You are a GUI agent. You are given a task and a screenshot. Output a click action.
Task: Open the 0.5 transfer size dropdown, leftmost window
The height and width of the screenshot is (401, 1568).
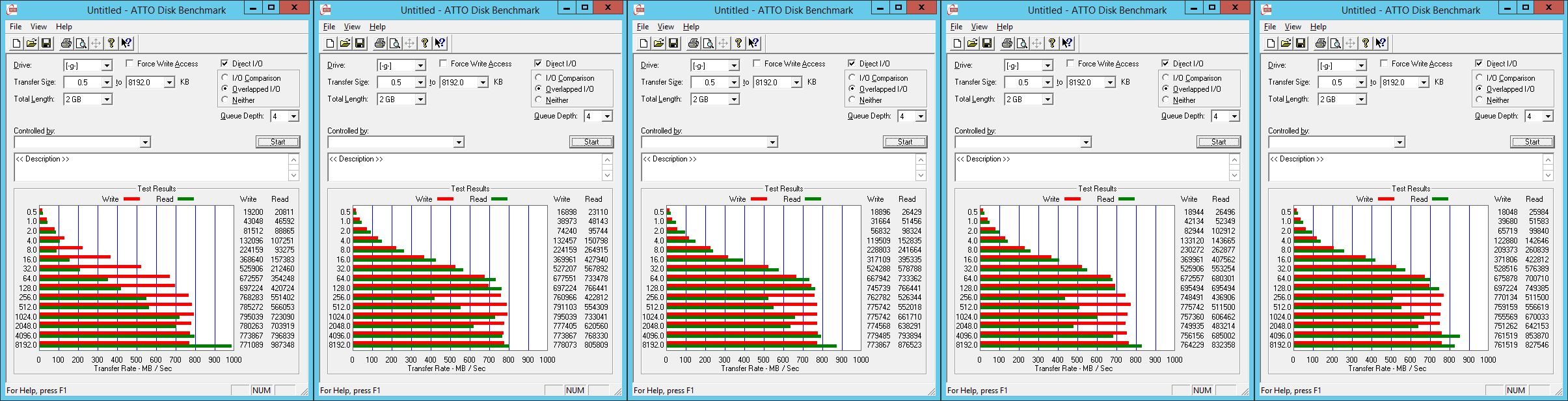click(107, 83)
